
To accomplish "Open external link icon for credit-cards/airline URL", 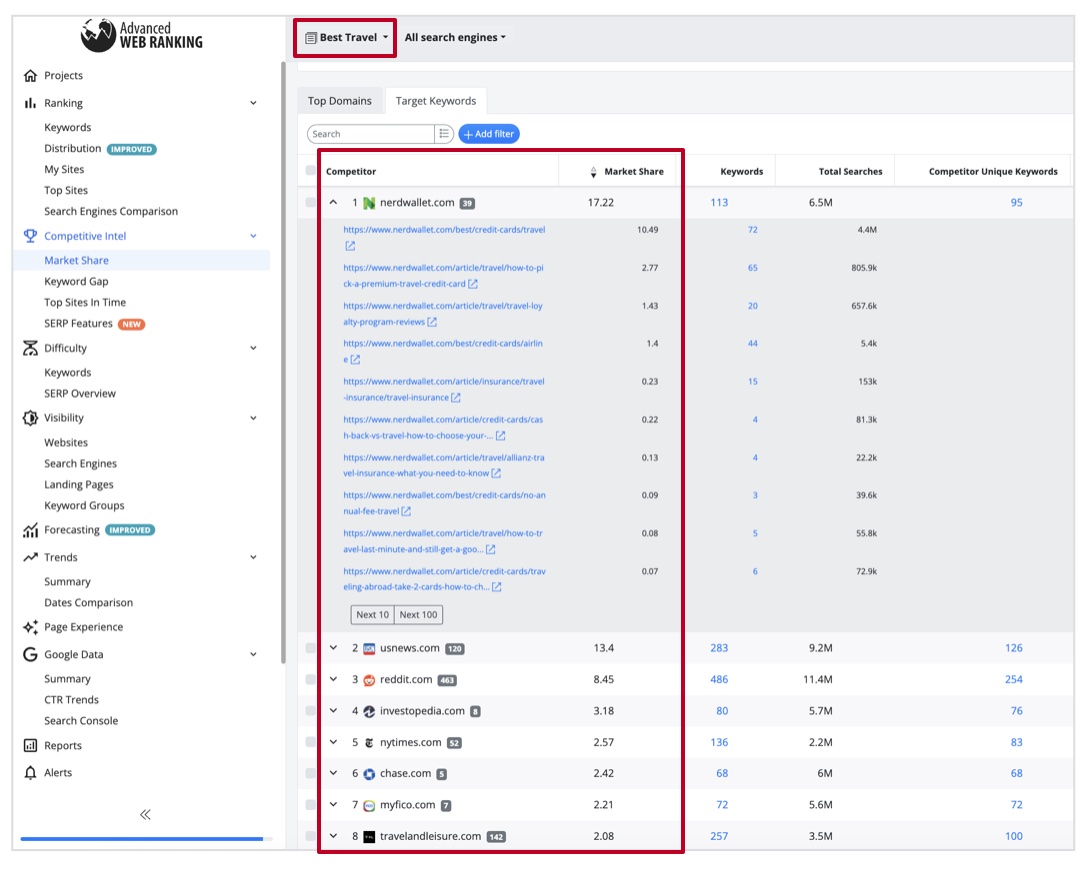I will pyautogui.click(x=355, y=359).
